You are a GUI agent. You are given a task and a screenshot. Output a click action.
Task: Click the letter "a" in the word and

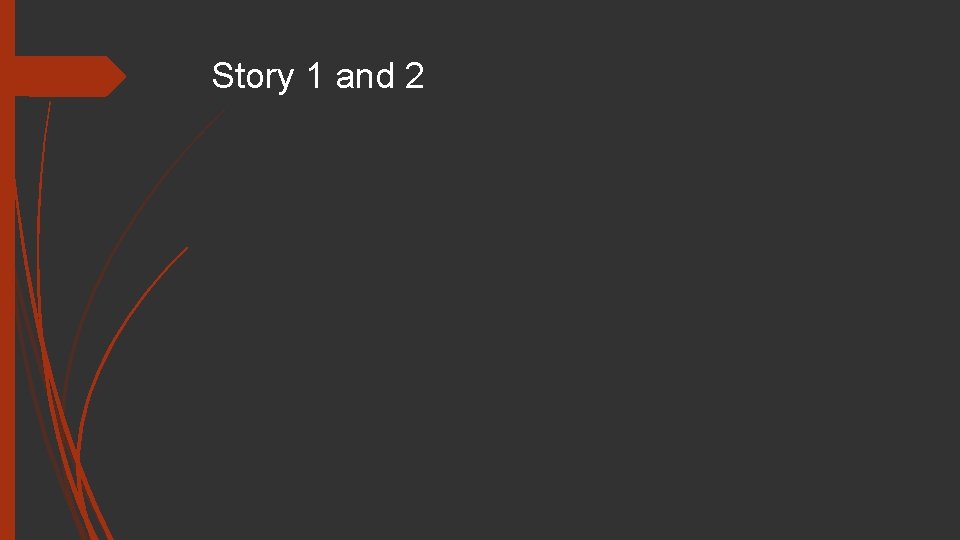point(345,77)
